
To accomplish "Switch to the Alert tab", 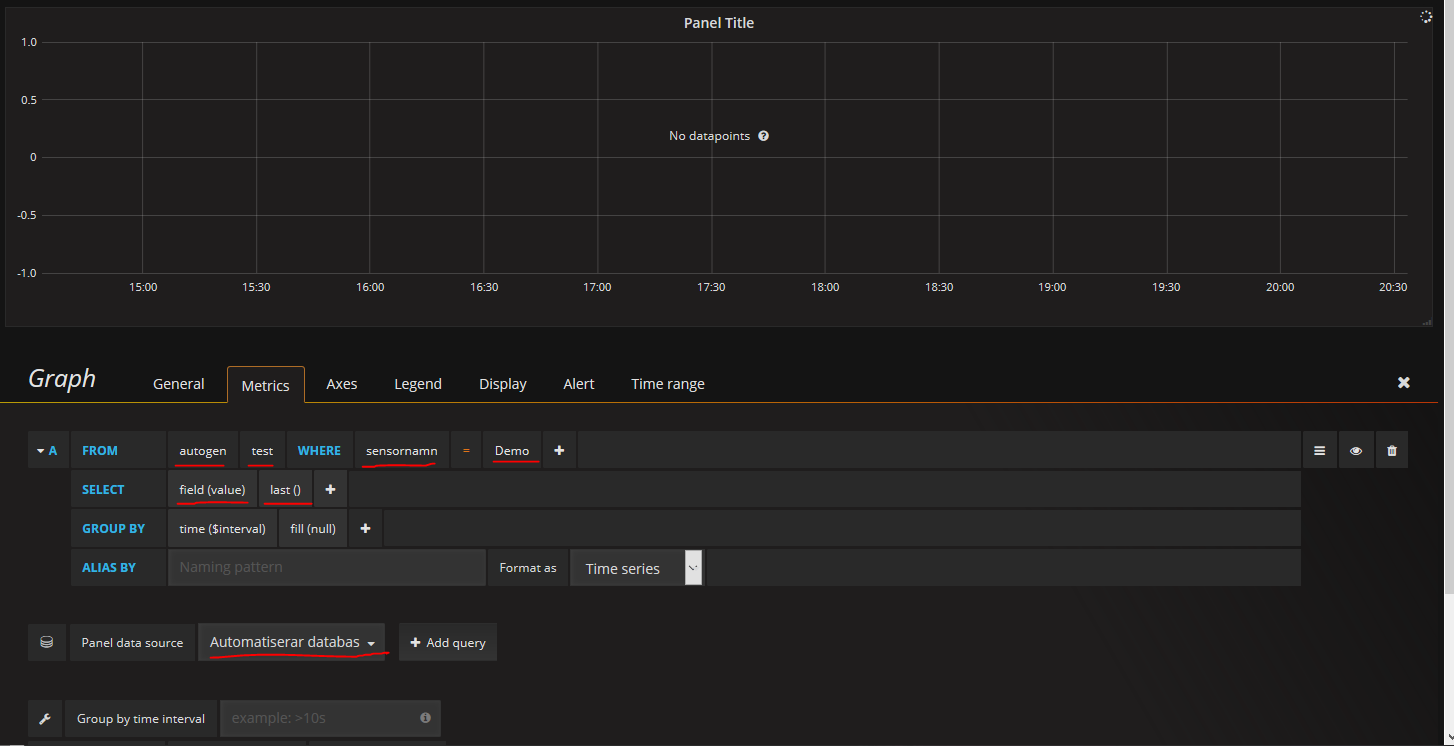I will pyautogui.click(x=579, y=384).
